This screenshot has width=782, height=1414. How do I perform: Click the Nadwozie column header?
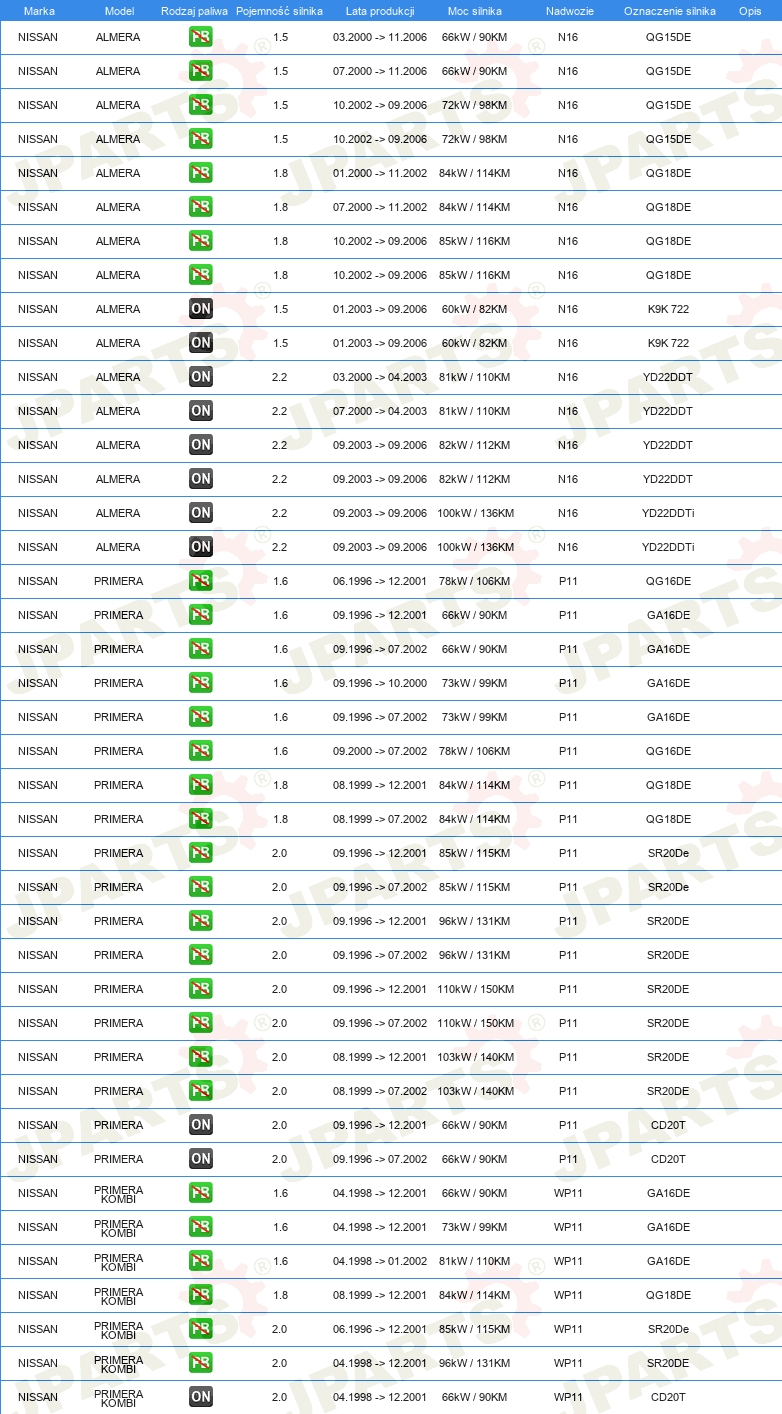(x=569, y=10)
